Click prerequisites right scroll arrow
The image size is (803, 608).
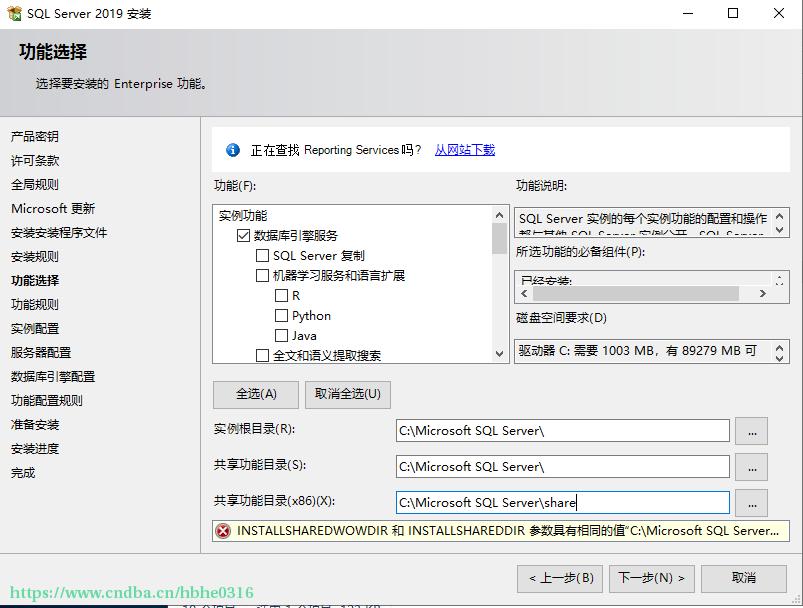pos(763,293)
